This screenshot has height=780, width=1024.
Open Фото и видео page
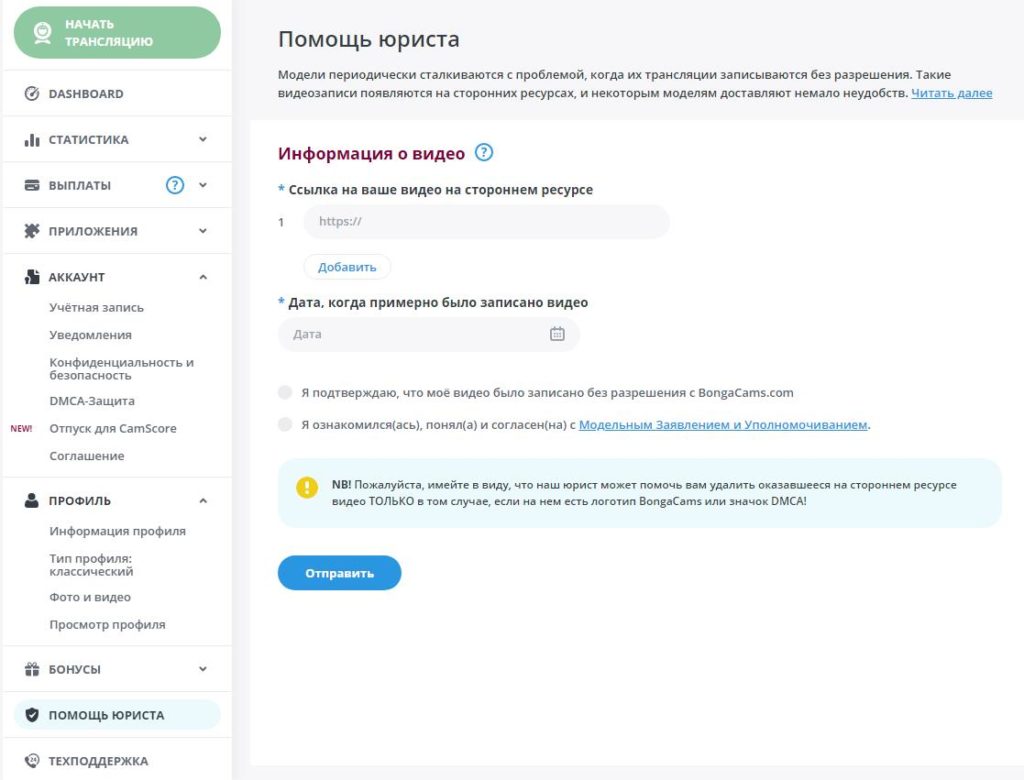[x=90, y=596]
